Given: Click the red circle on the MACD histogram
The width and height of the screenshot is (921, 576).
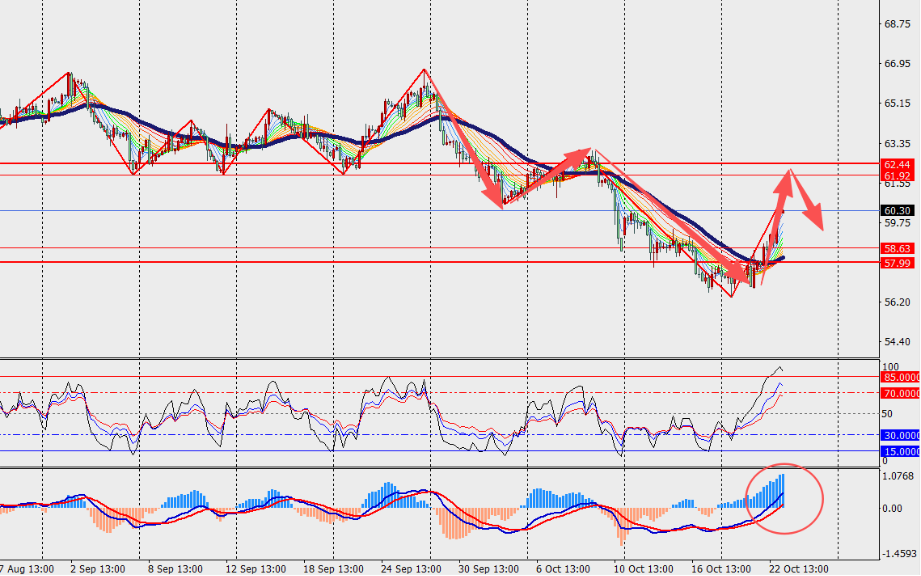Looking at the screenshot, I should [x=784, y=496].
